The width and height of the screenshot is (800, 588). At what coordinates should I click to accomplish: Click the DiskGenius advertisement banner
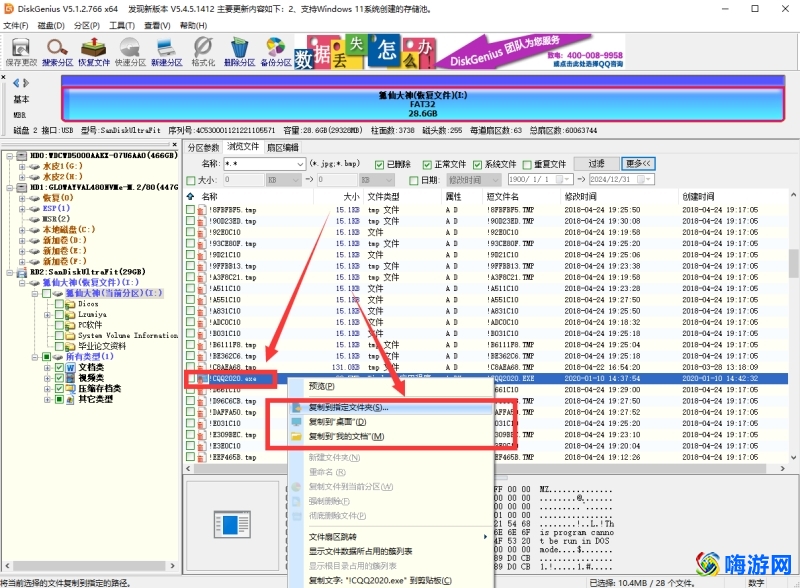pos(459,52)
